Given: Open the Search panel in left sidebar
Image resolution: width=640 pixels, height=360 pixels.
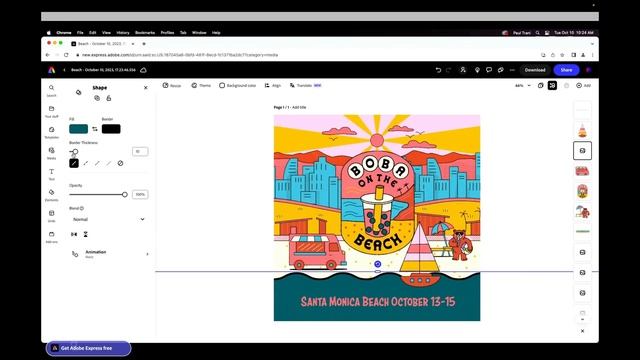Looking at the screenshot, I should [51, 91].
